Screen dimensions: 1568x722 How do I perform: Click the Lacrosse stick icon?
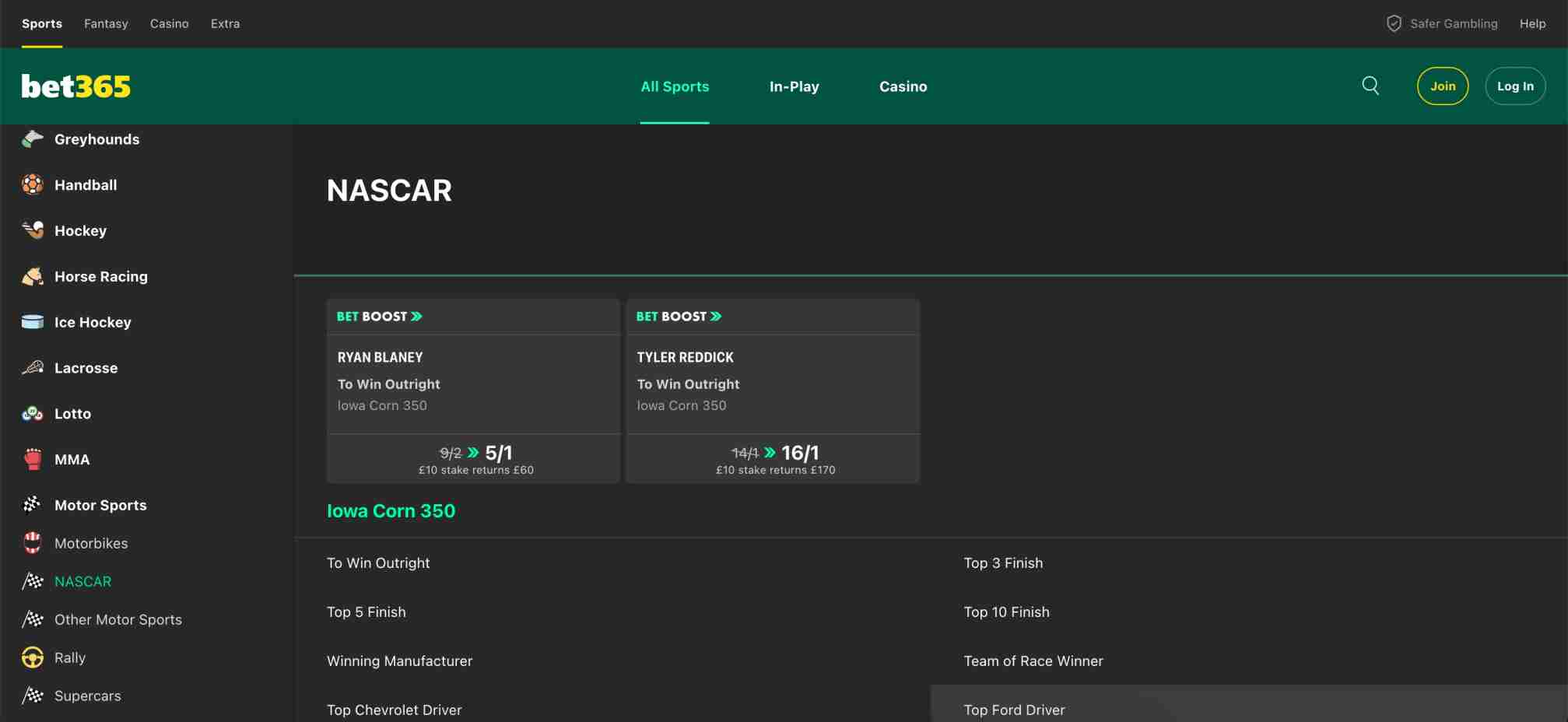33,368
